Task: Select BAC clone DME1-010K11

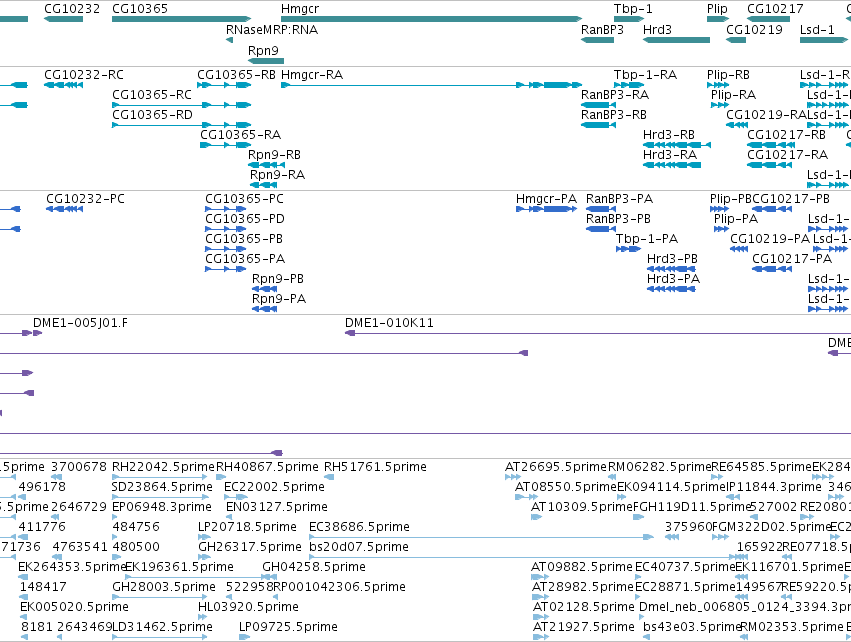Action: coord(389,323)
